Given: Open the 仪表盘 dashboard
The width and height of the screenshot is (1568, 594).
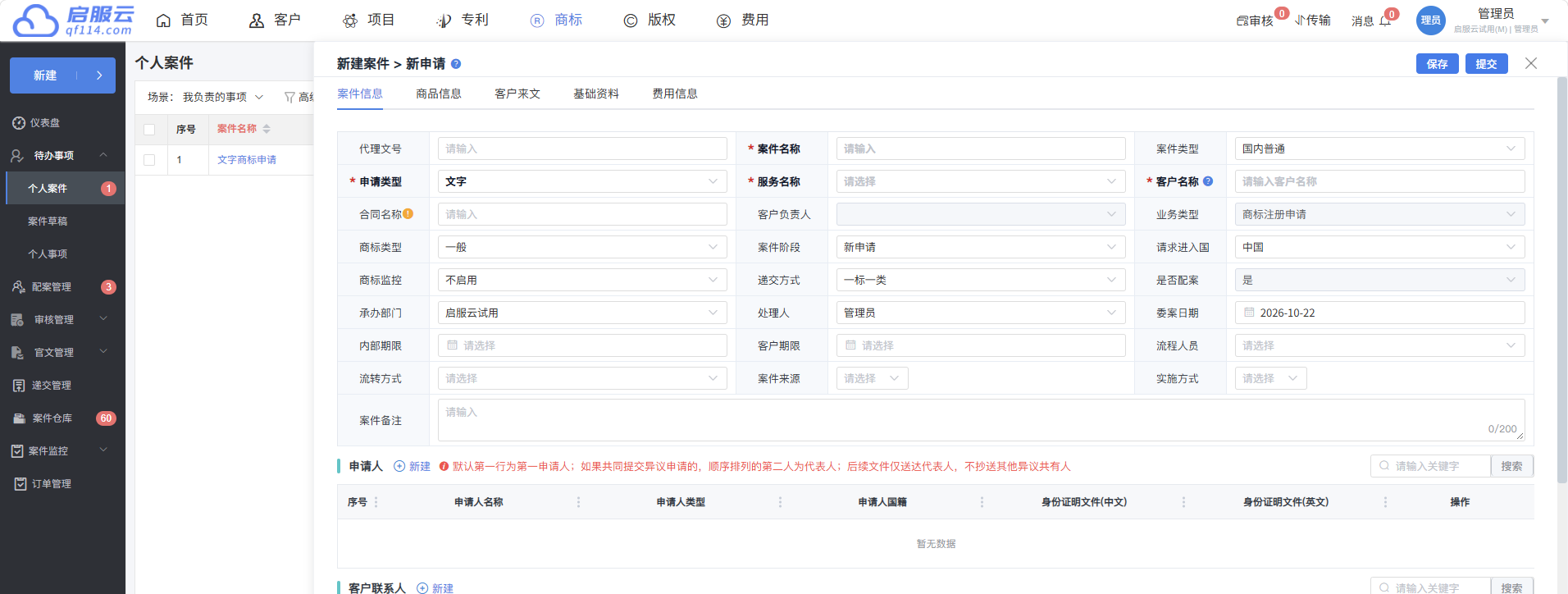Looking at the screenshot, I should (37, 123).
